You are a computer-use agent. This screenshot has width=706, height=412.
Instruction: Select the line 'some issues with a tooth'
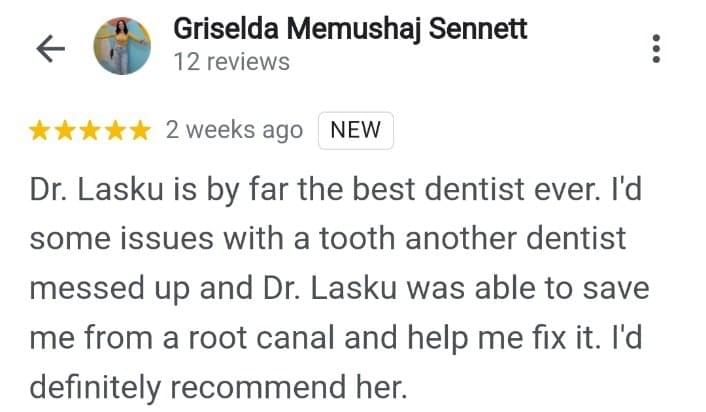click(x=213, y=239)
